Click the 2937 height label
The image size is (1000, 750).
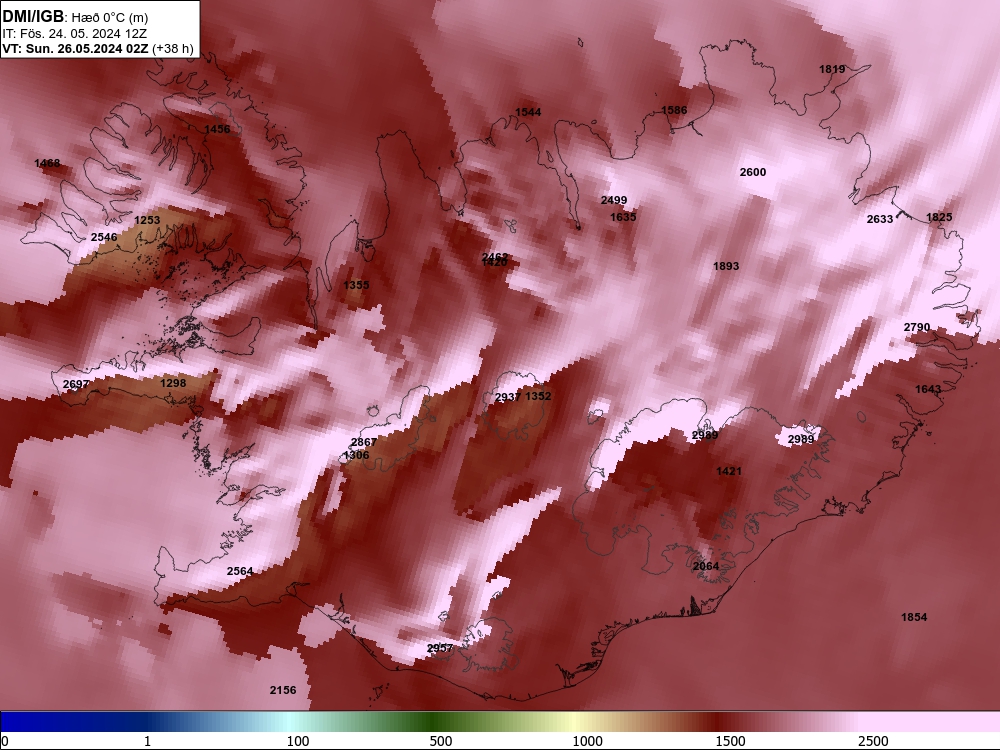click(x=508, y=397)
